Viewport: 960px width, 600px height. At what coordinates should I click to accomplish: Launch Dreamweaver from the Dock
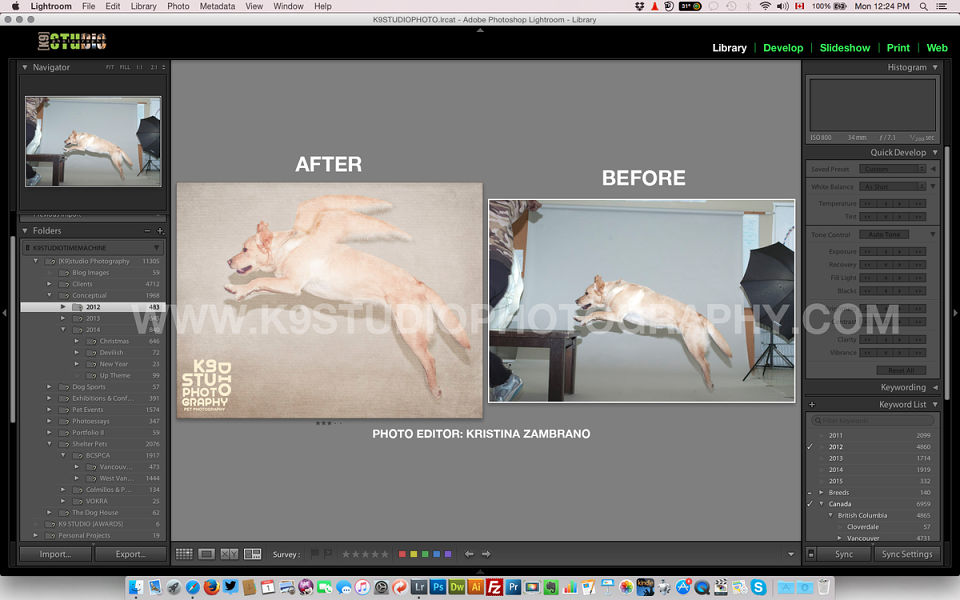point(457,587)
